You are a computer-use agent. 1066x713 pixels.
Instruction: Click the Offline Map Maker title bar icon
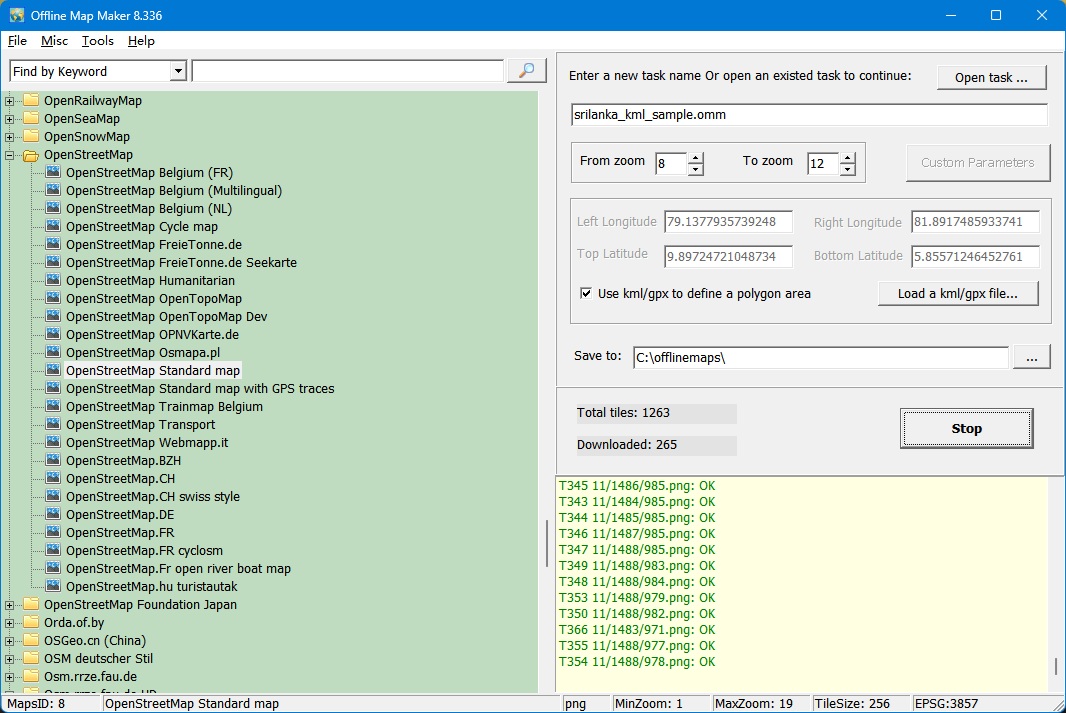(17, 15)
